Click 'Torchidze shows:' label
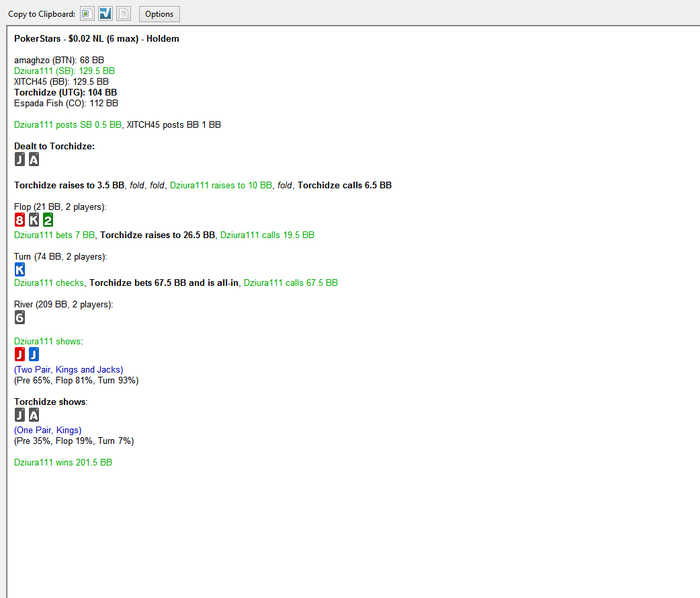 coord(50,402)
